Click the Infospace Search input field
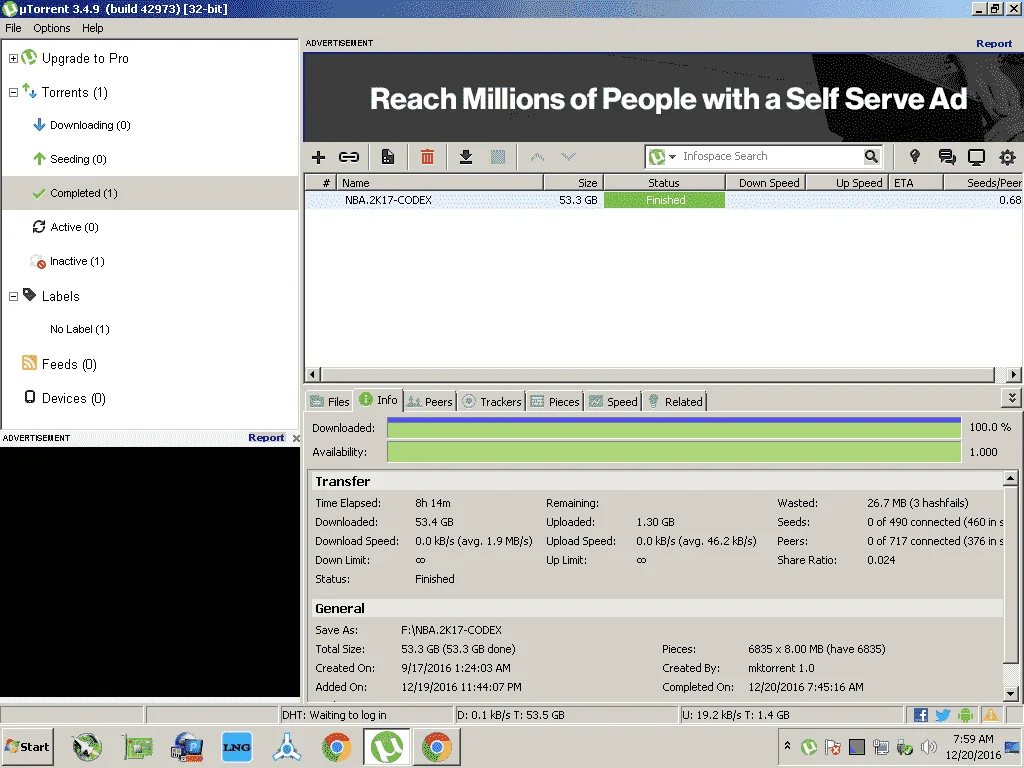1024x768 pixels. (x=769, y=157)
